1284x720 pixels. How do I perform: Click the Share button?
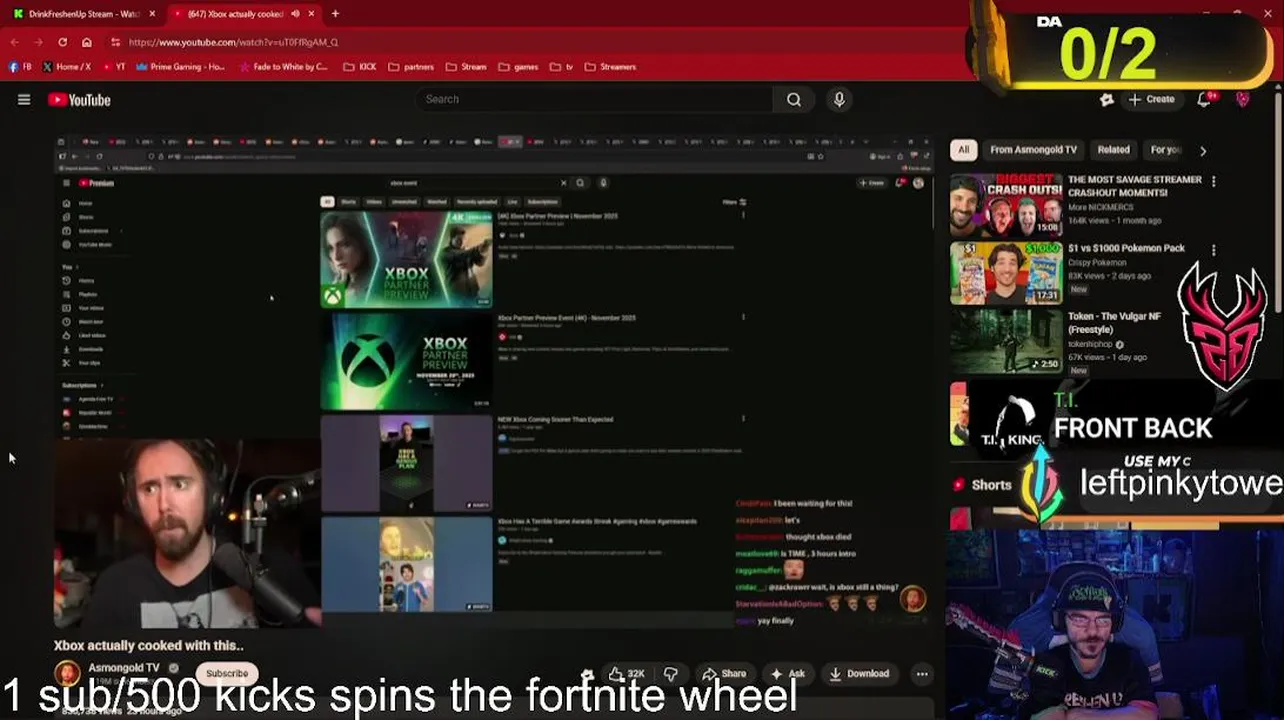pos(724,673)
